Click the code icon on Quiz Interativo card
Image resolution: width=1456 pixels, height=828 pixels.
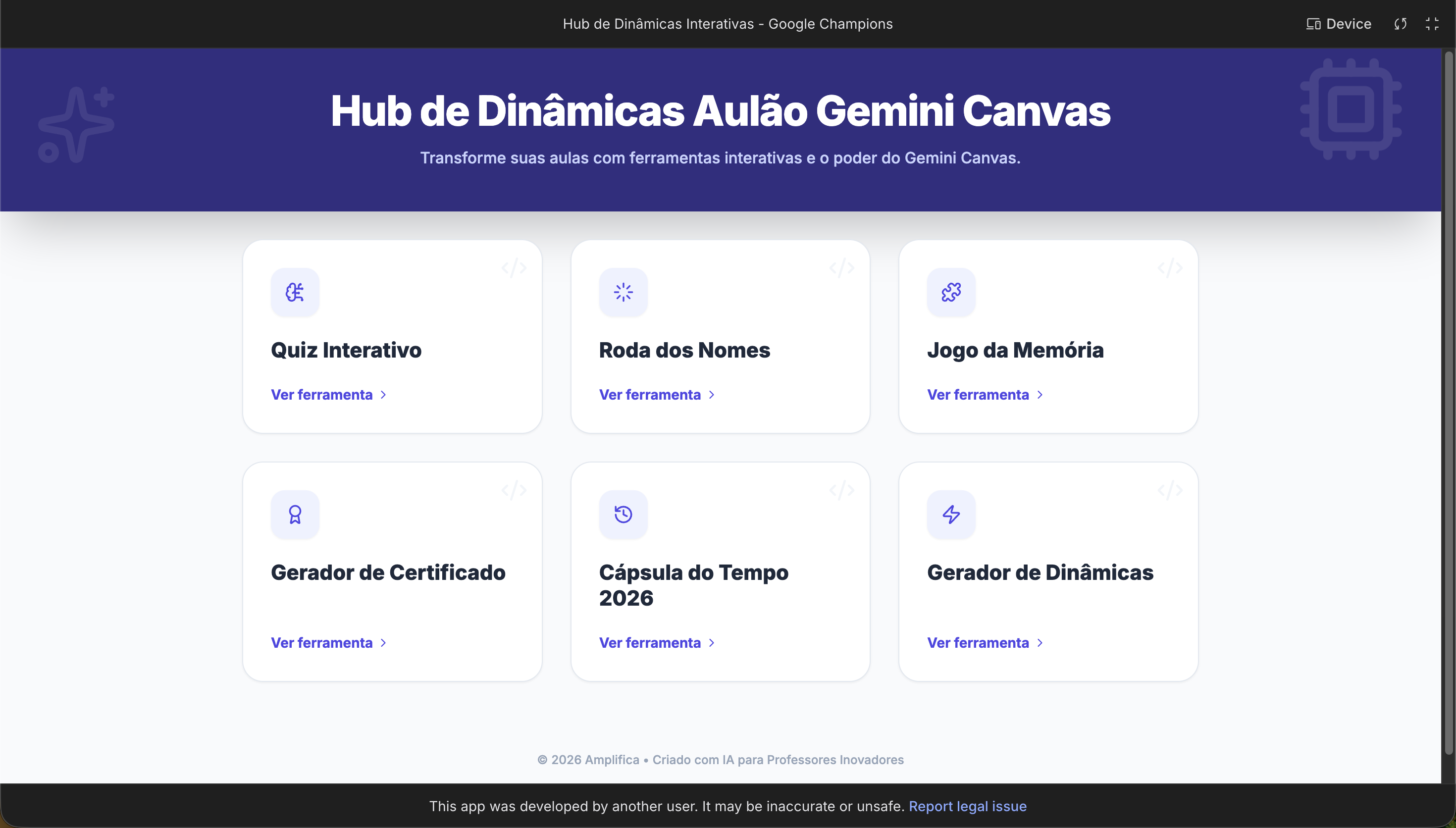(x=514, y=268)
